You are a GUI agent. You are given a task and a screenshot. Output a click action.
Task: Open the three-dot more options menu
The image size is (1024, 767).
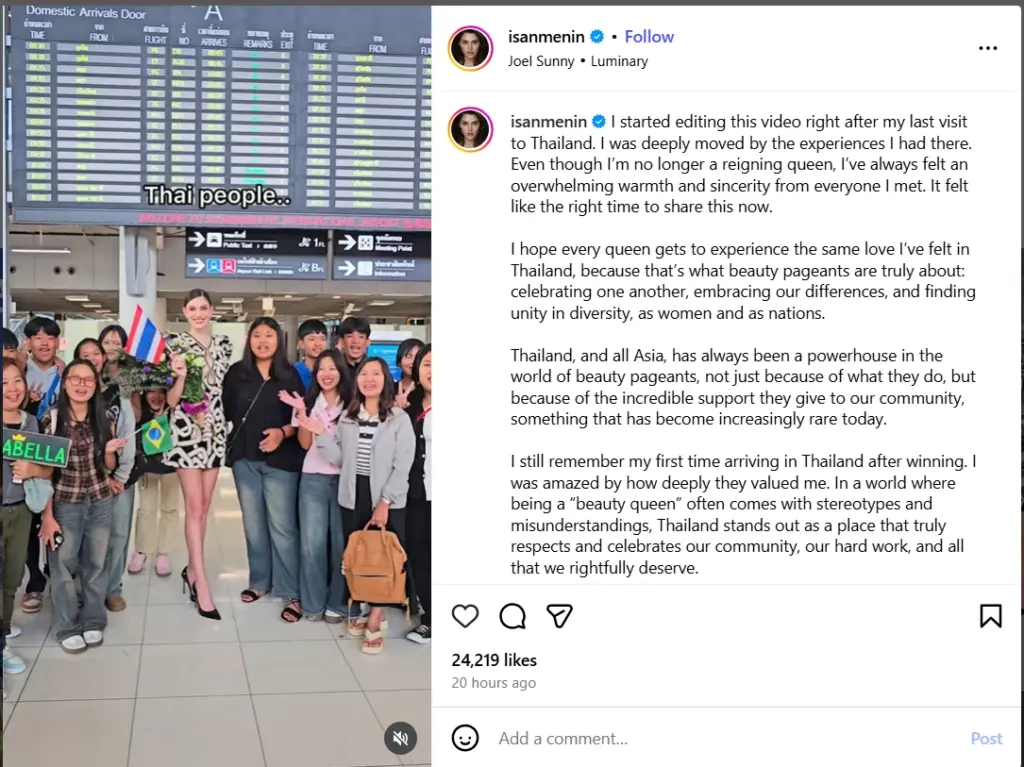coord(987,48)
